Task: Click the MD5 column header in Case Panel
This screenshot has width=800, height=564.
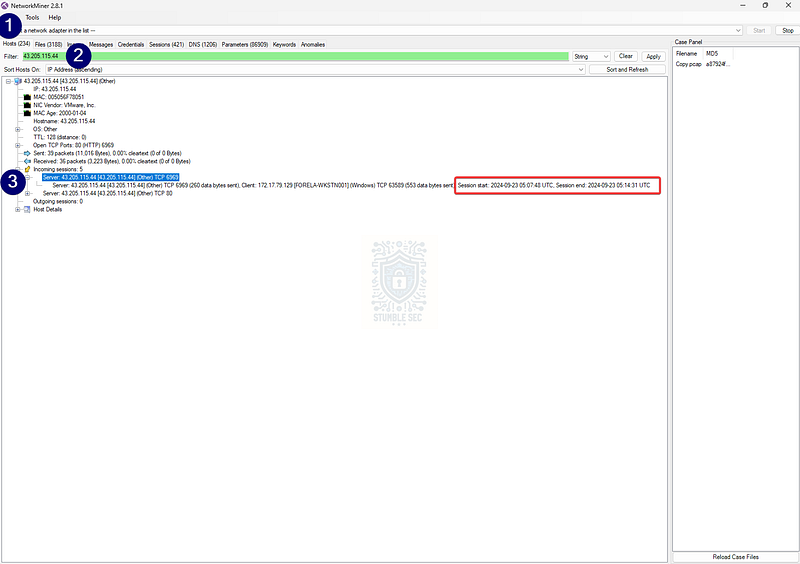Action: click(x=718, y=53)
